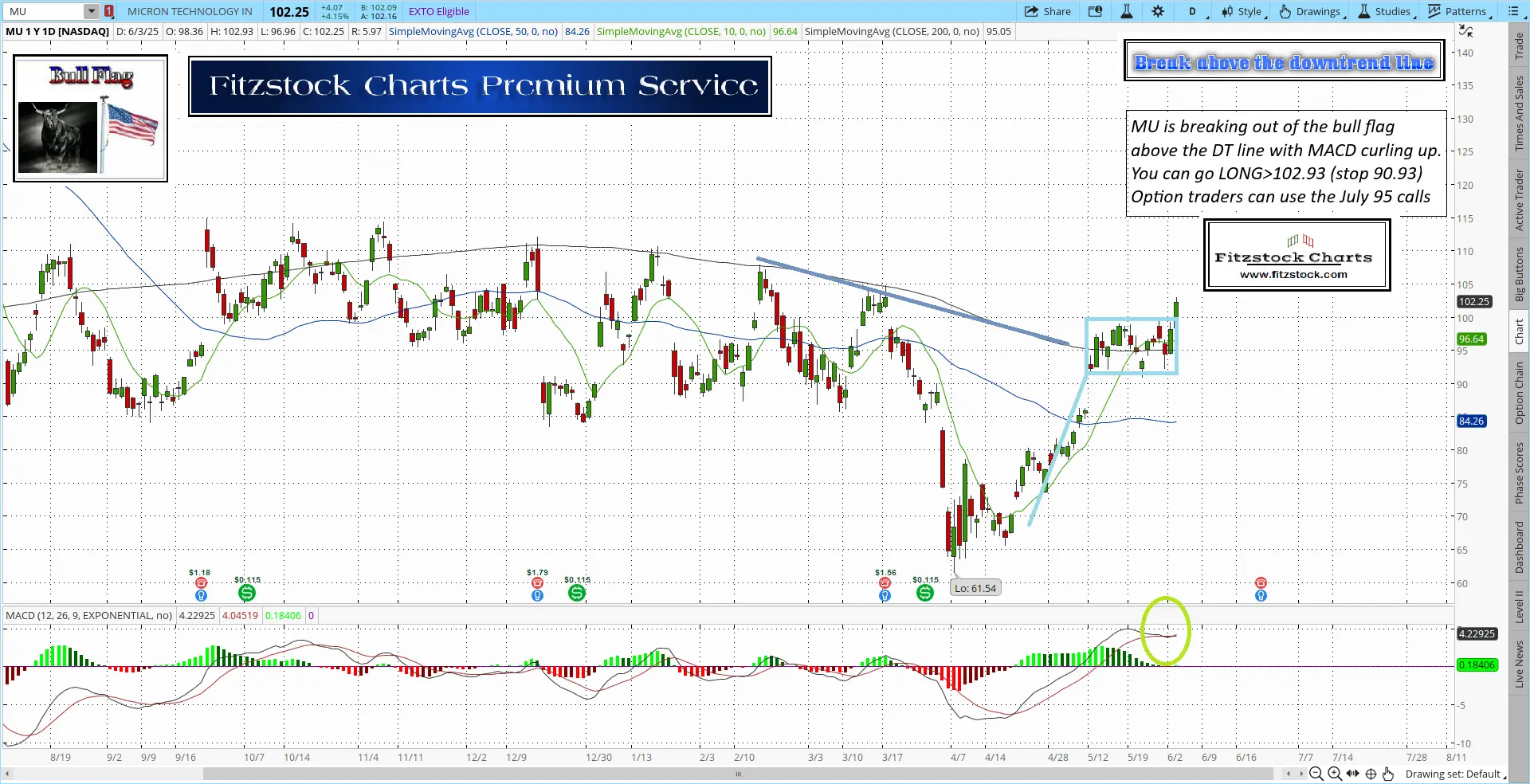Click the zoom out magnifier icon
This screenshot has width=1530, height=784.
click(x=1316, y=774)
